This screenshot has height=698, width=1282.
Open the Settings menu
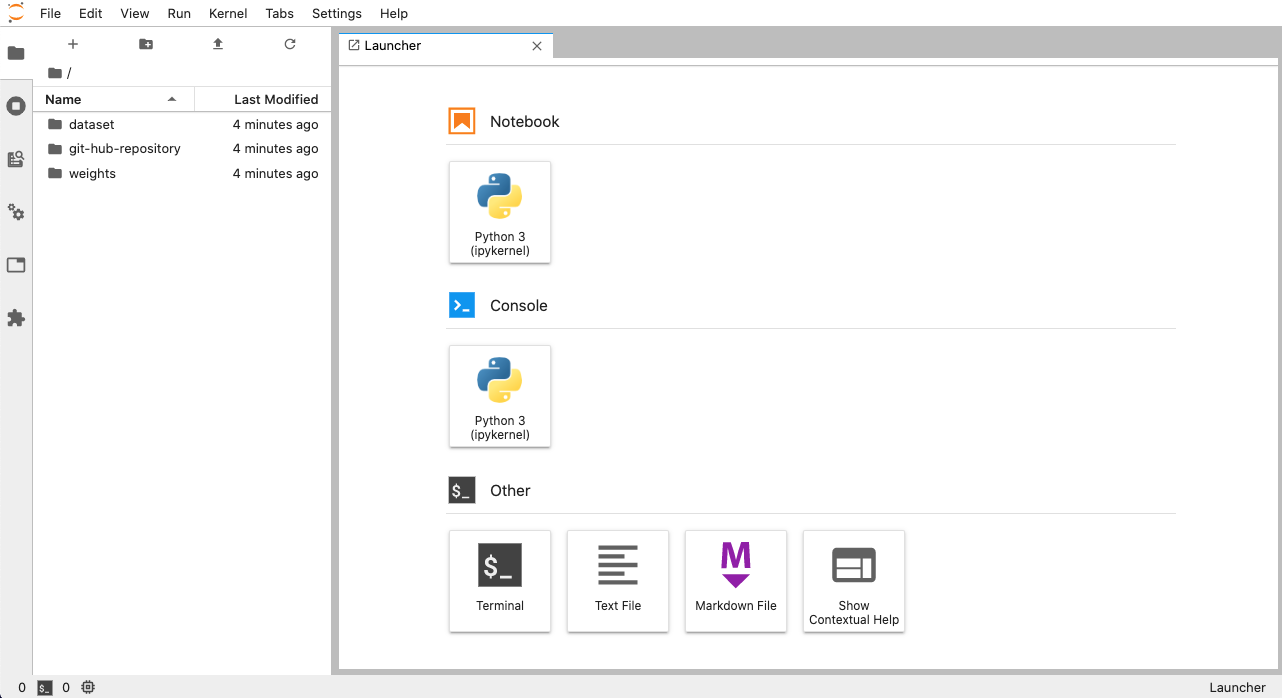(x=337, y=14)
